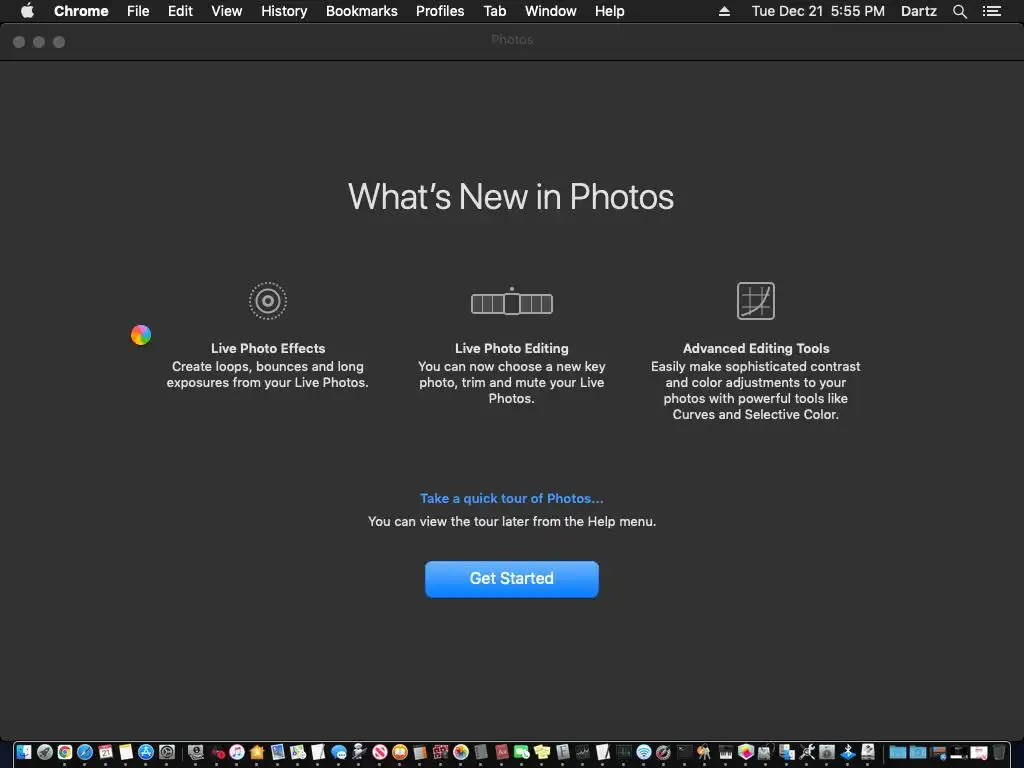Open the View menu
The image size is (1024, 768).
point(227,11)
